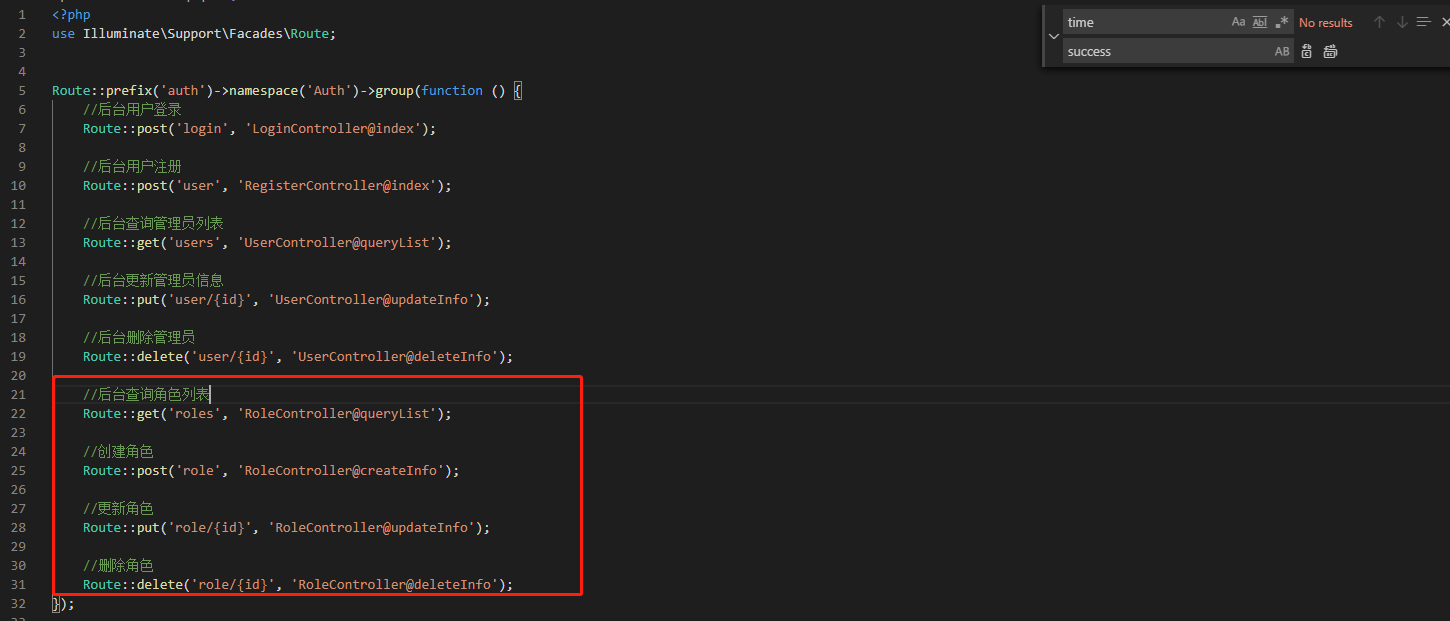Go to previous match arrow
Viewport: 1450px width, 621px height.
[x=1379, y=22]
